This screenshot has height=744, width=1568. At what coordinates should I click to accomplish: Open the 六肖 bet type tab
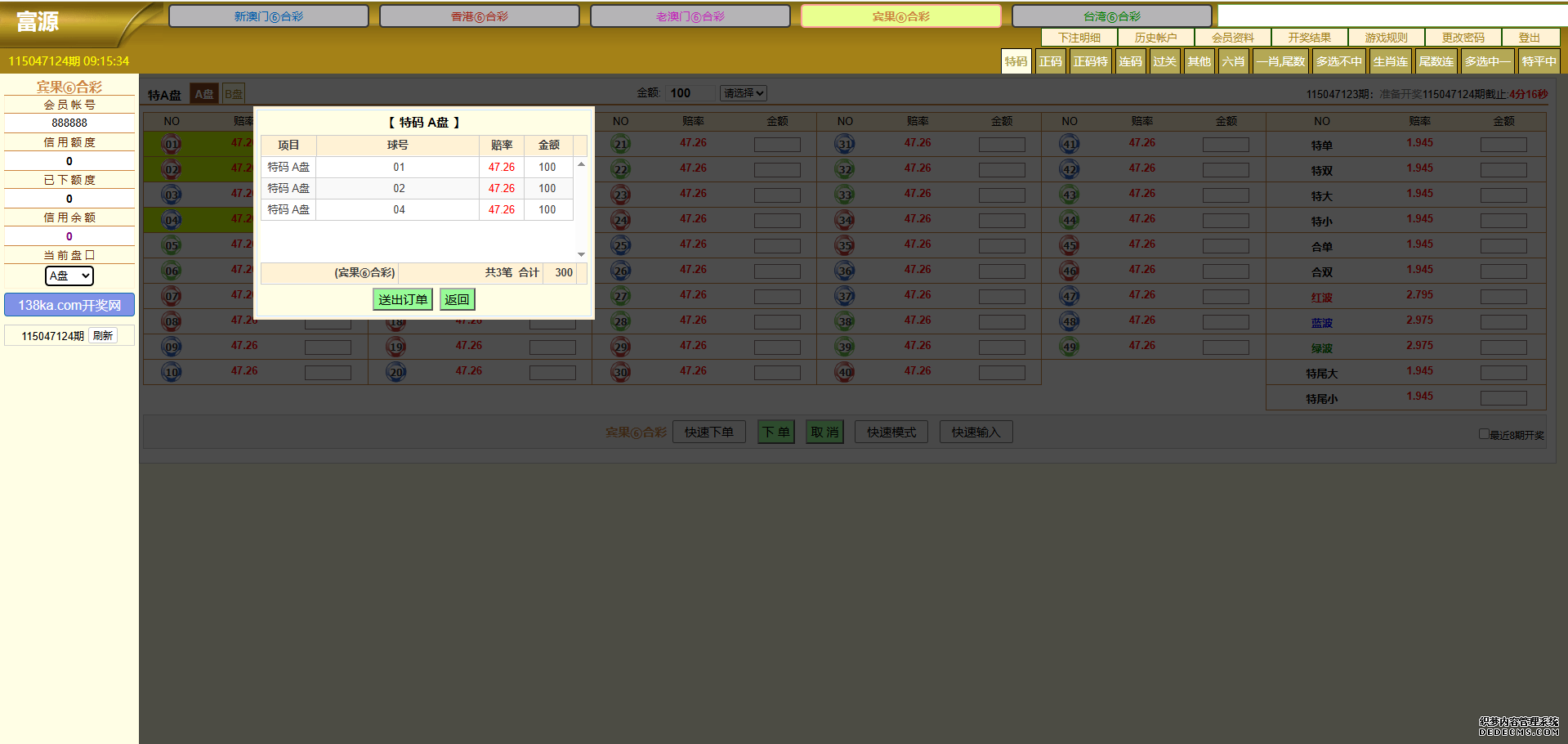click(1234, 61)
